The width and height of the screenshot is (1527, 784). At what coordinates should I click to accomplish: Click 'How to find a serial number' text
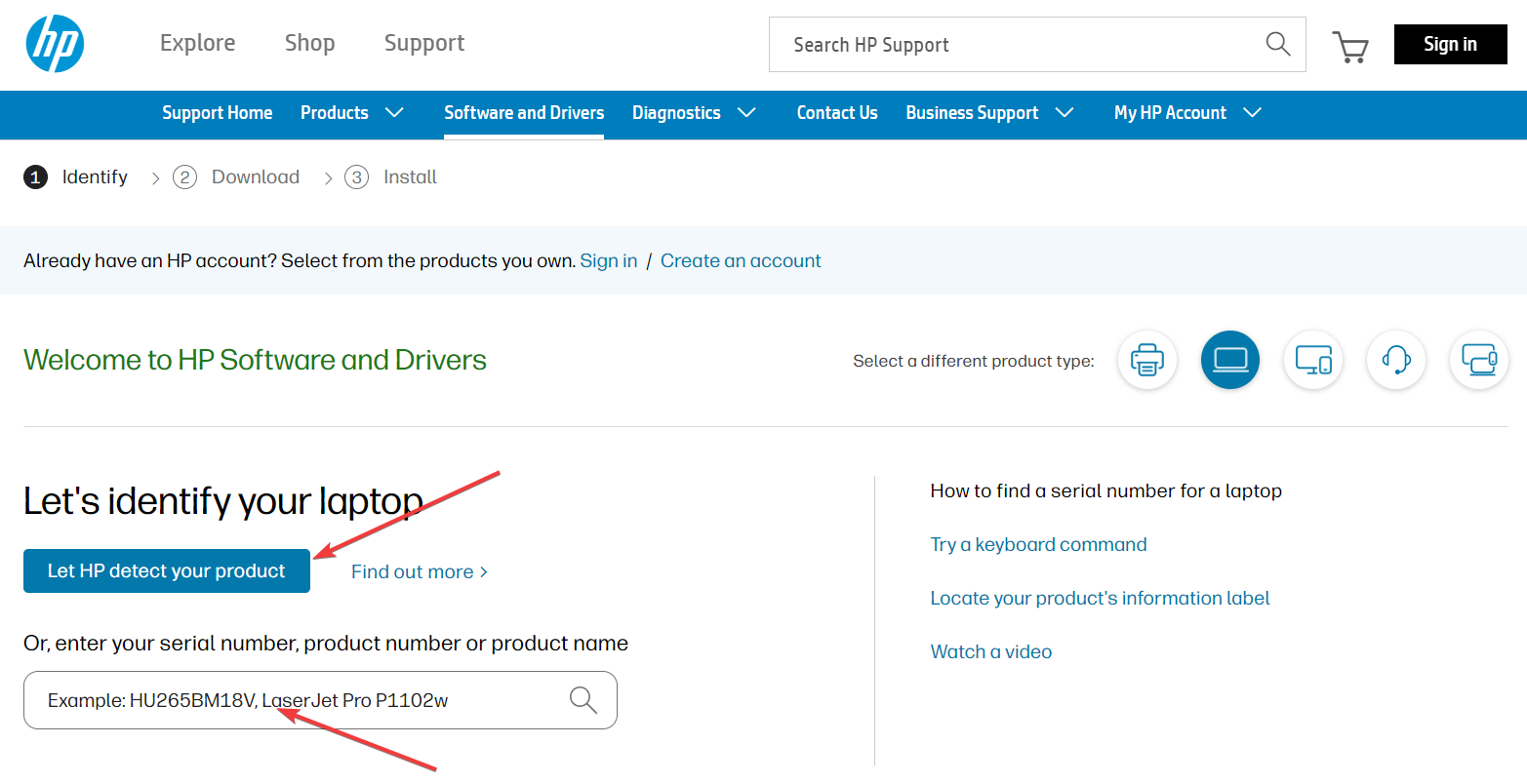point(1105,491)
